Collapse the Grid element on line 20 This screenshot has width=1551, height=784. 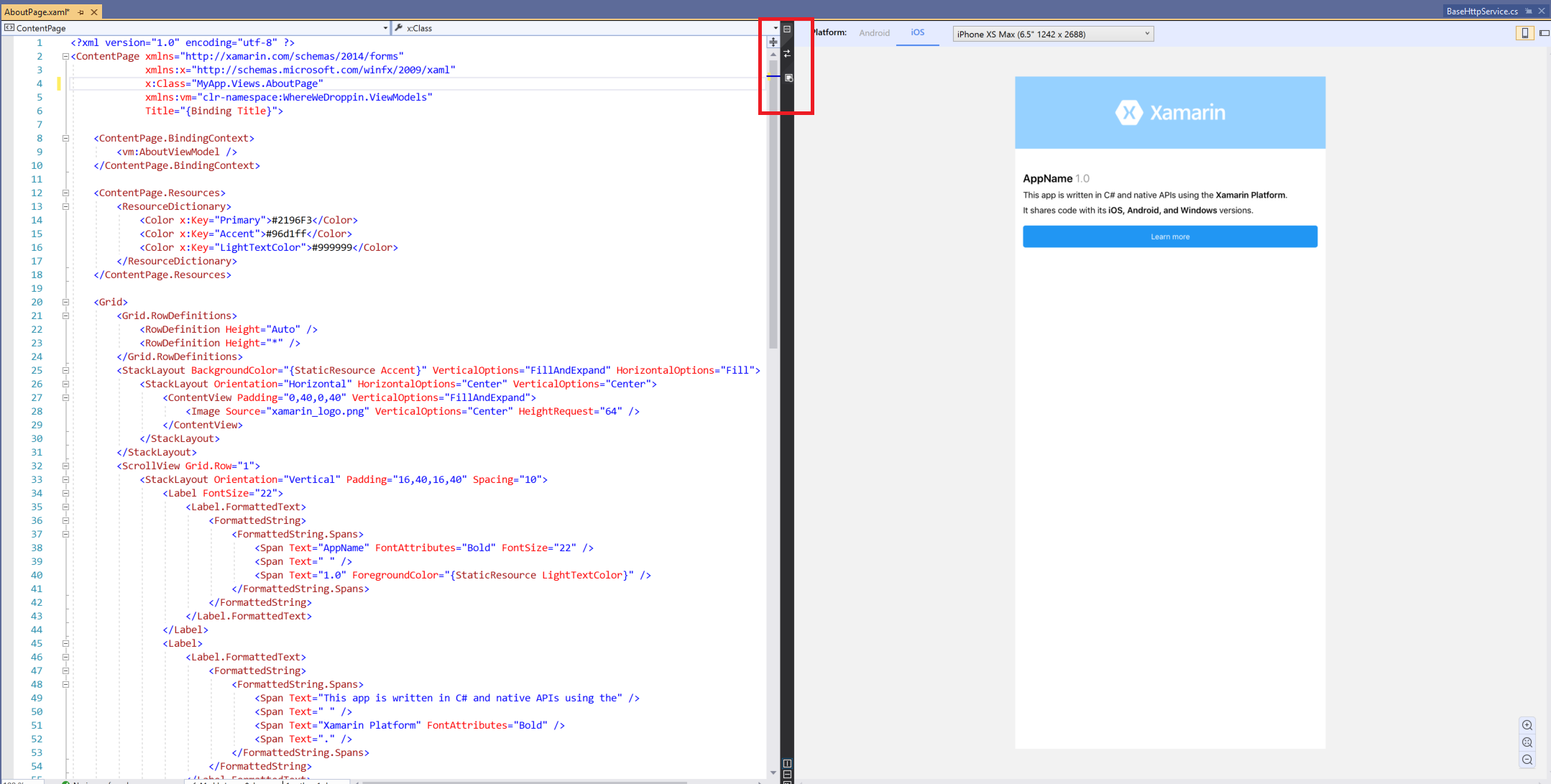click(65, 302)
